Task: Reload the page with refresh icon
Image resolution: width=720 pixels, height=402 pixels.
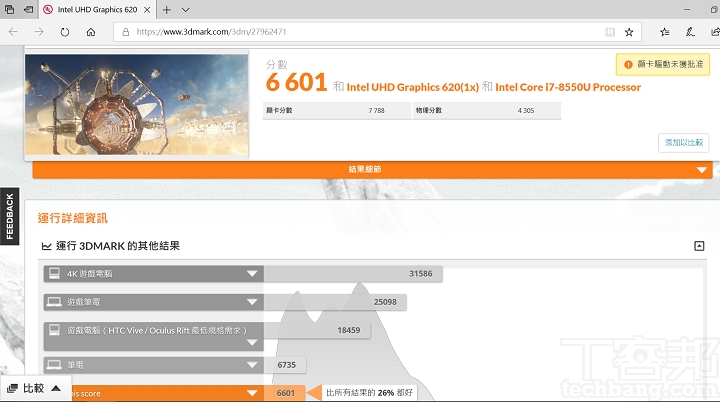Action: (x=65, y=32)
